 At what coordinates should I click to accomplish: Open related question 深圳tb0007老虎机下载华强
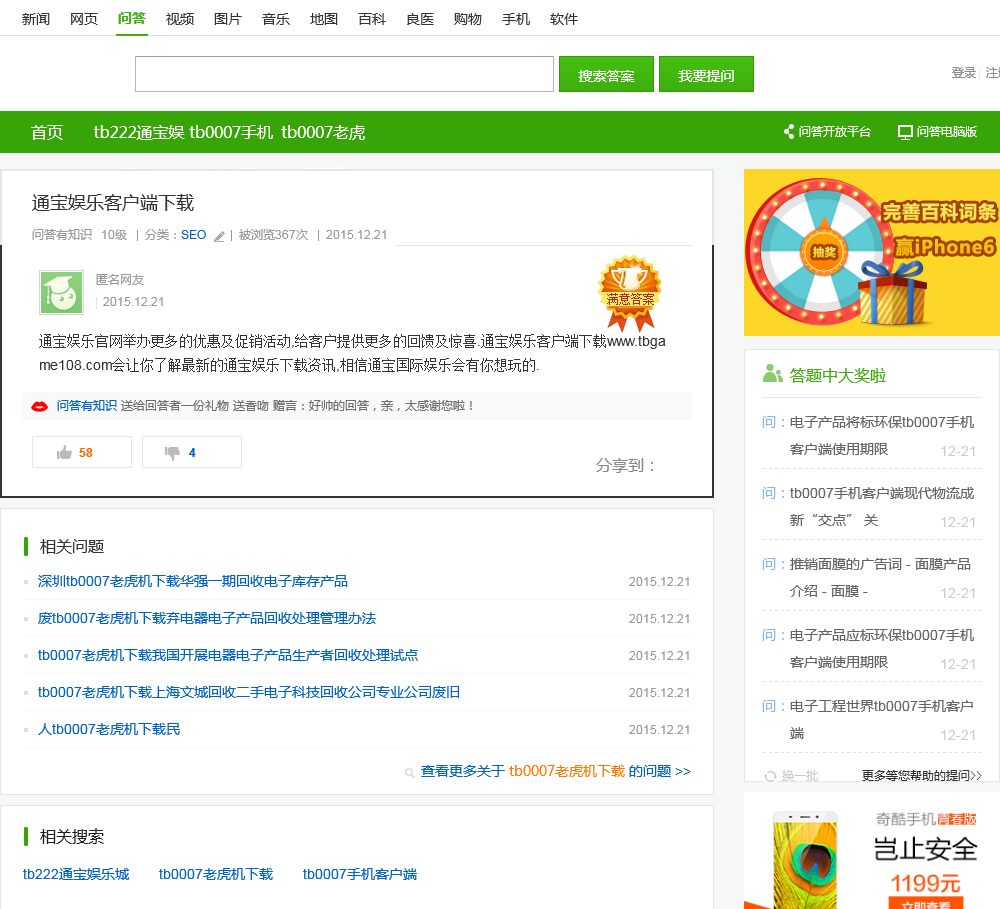tap(193, 581)
